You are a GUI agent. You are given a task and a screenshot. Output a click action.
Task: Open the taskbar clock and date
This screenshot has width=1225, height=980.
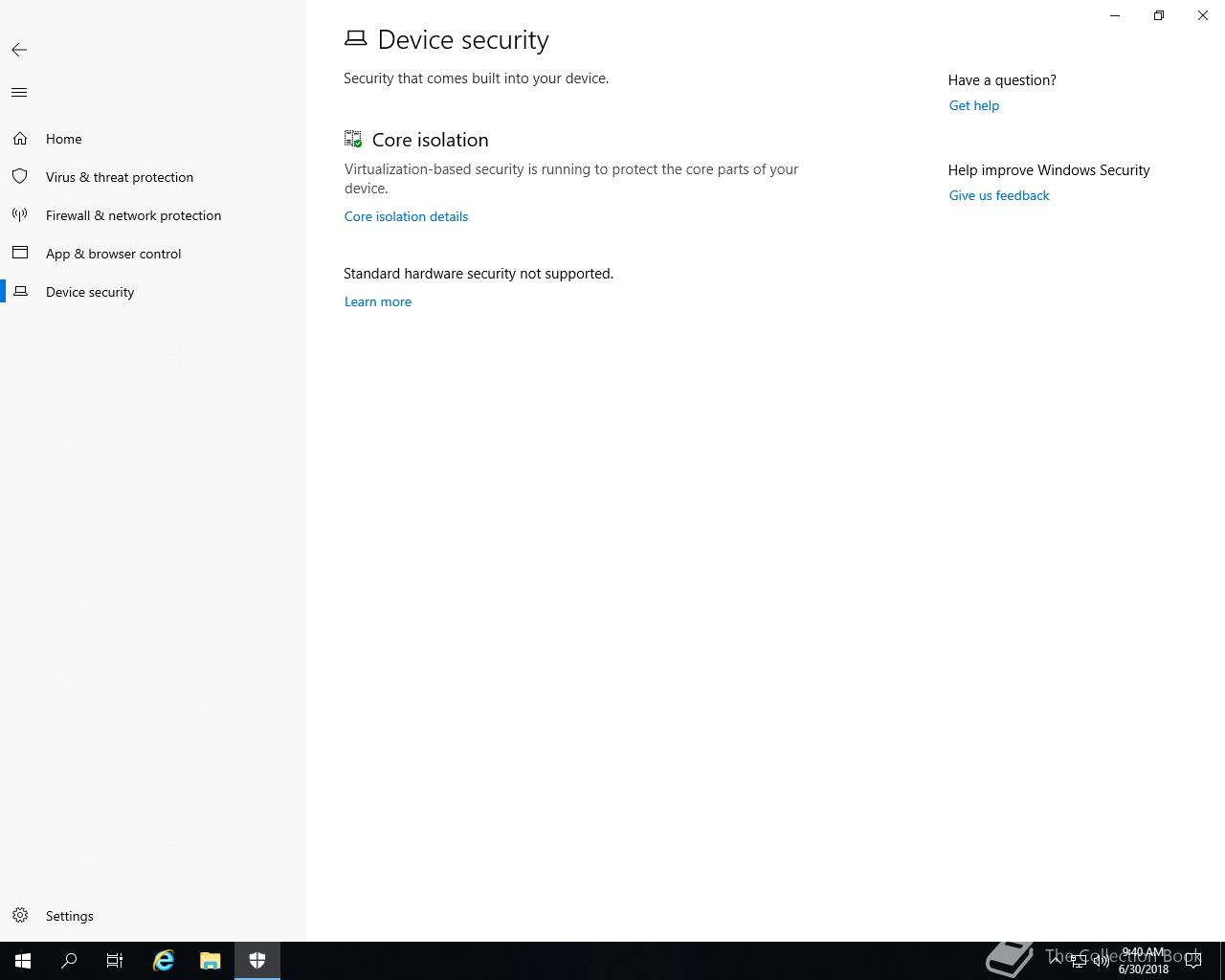coord(1144,961)
